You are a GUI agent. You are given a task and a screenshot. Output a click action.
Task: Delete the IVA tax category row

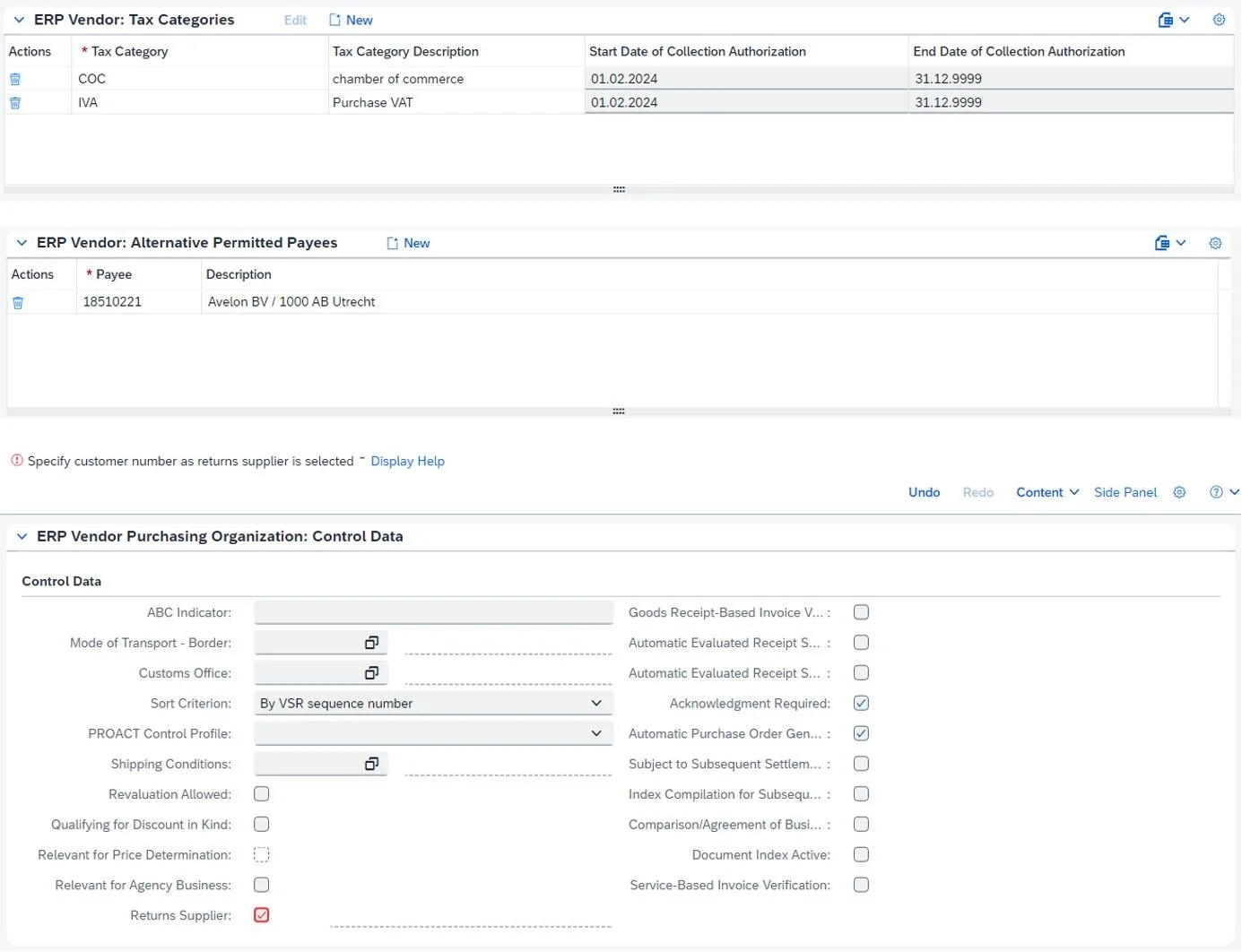click(x=14, y=102)
